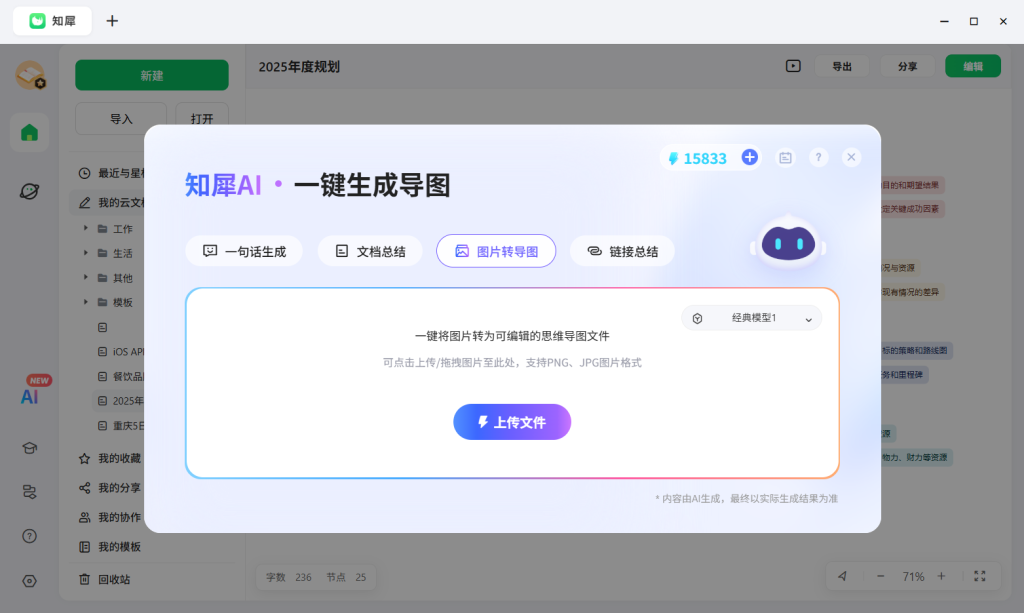Open the 模板 folder
This screenshot has height=613, width=1024.
pos(116,302)
